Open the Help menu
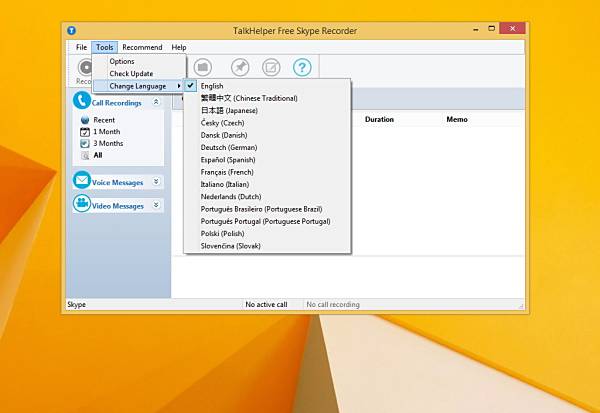 [179, 47]
